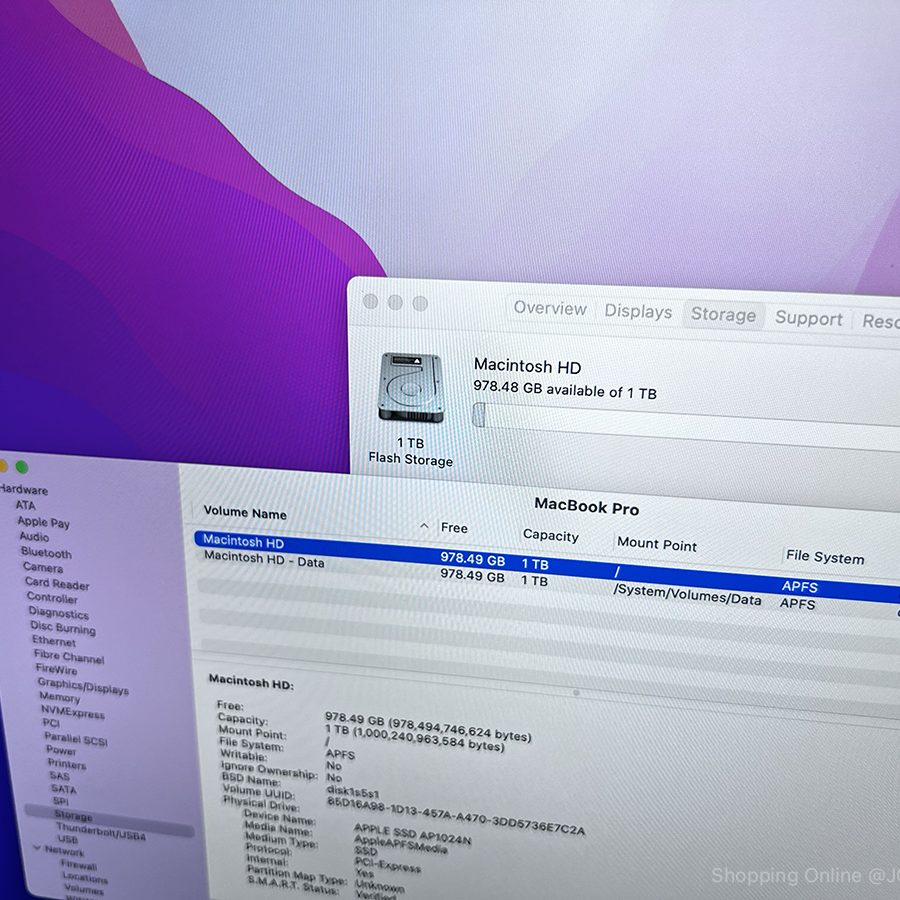Select Disc Burning in the sidebar
The height and width of the screenshot is (900, 900).
[x=63, y=628]
